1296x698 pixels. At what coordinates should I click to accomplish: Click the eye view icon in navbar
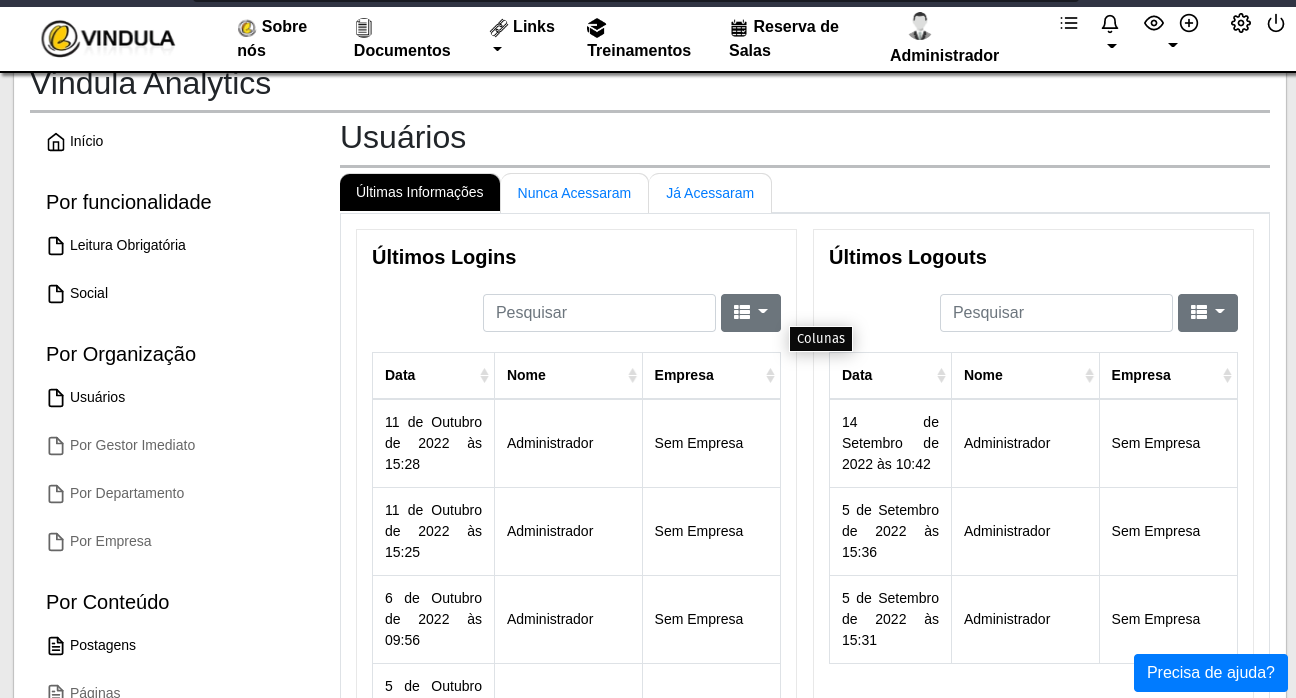coord(1154,23)
